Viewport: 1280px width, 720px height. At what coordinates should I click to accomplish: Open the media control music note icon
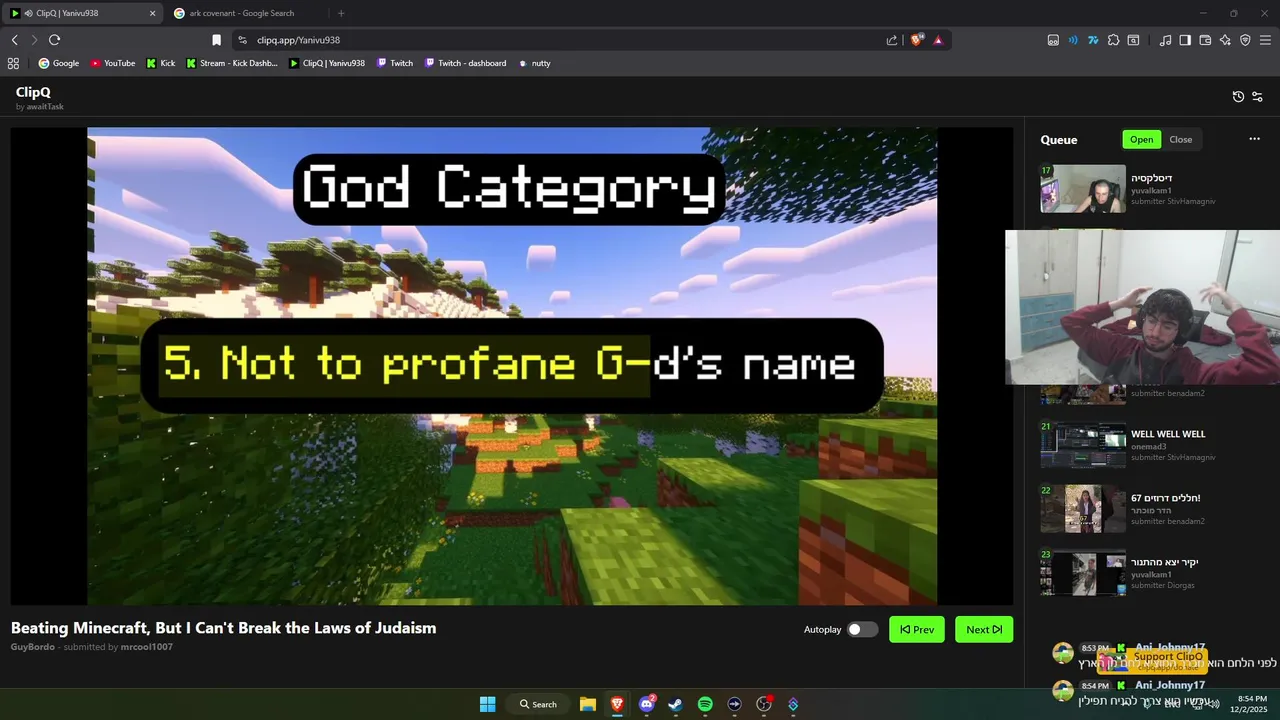[1165, 40]
